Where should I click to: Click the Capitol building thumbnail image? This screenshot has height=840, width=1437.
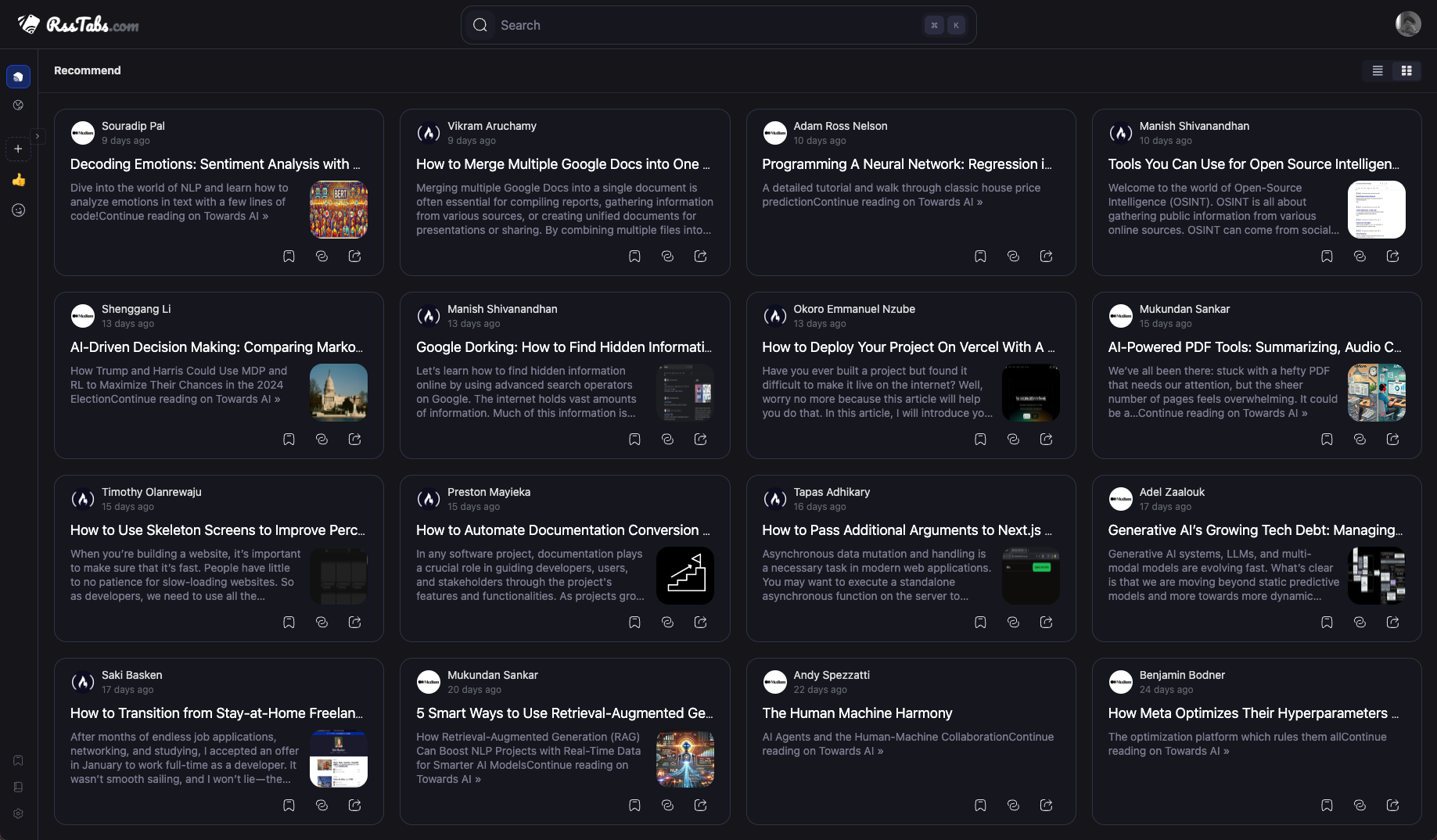click(339, 393)
